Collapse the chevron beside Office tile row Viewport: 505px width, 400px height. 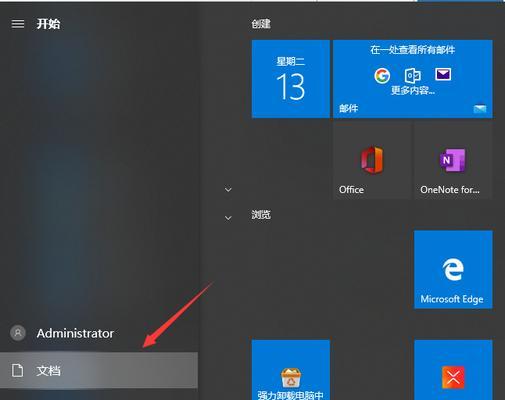click(x=228, y=190)
